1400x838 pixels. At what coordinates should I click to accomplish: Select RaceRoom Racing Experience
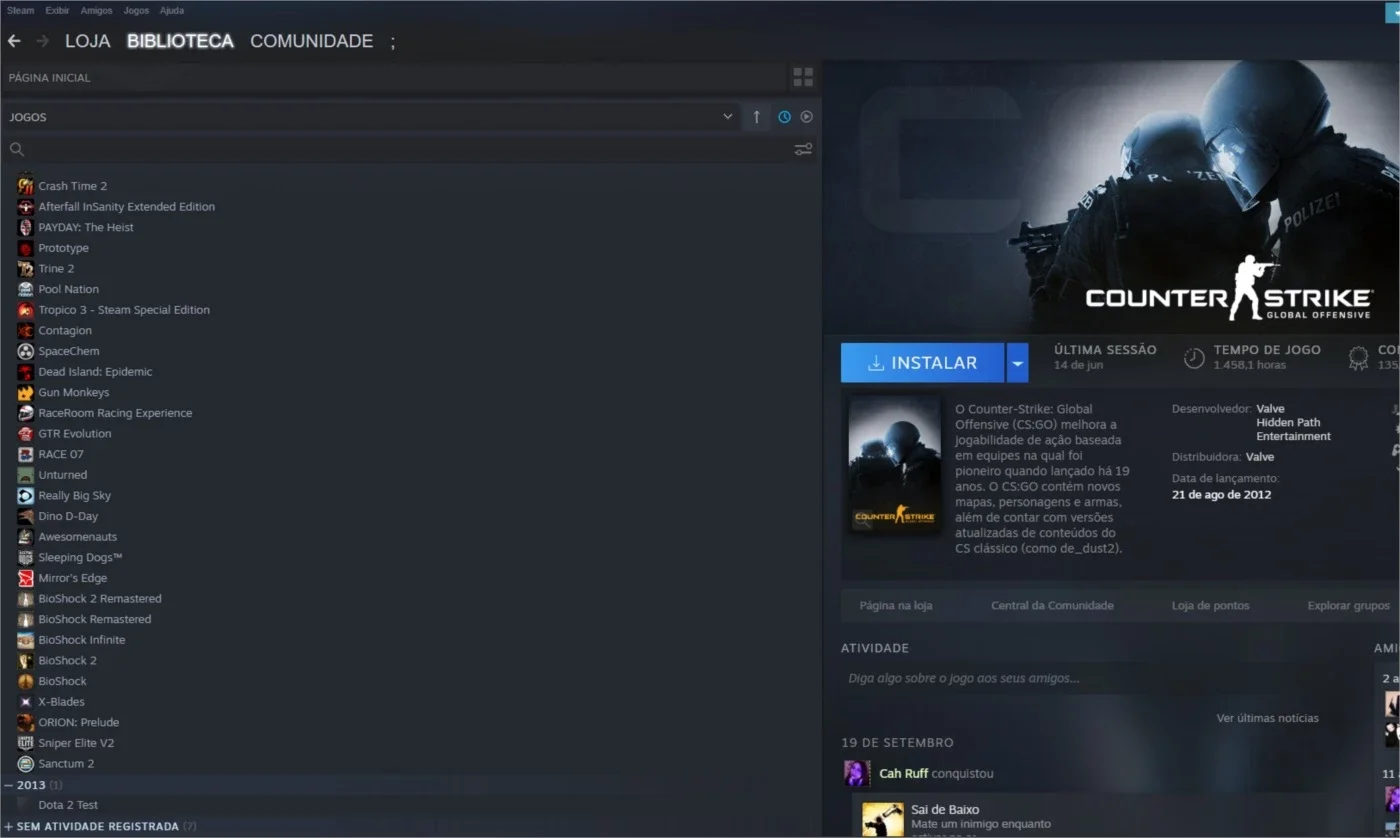[x=115, y=413]
